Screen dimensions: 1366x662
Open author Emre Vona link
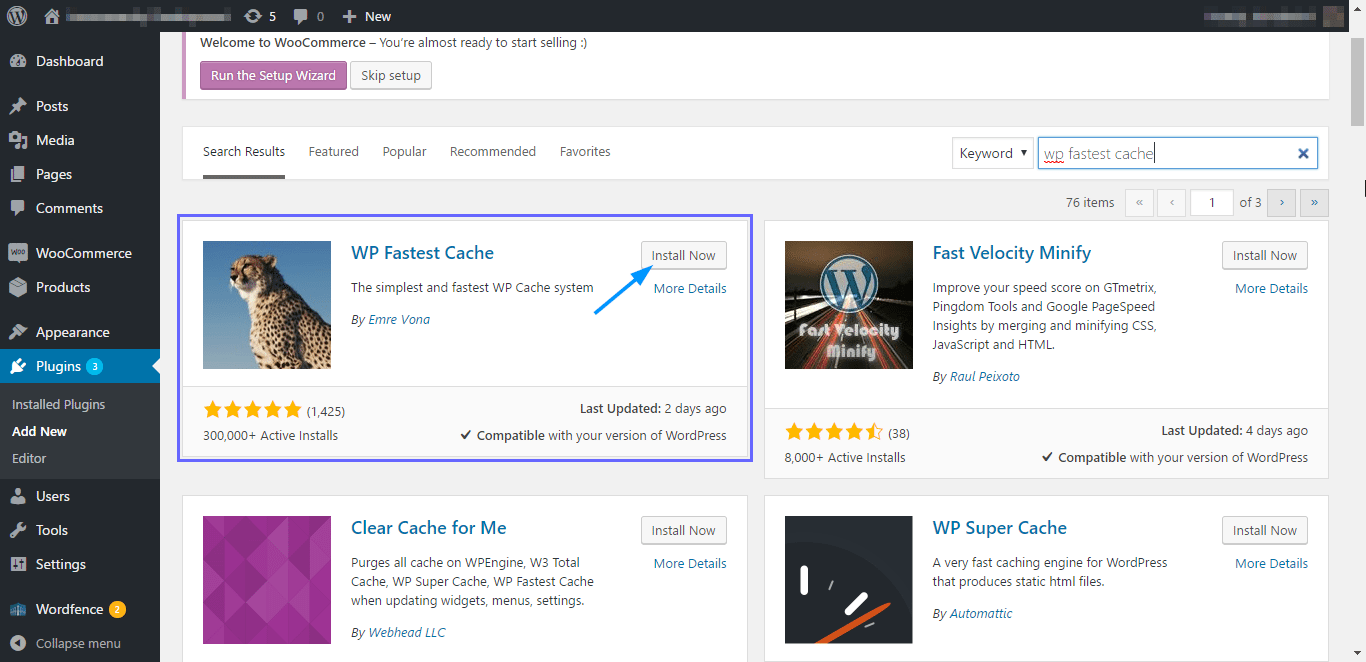[x=397, y=319]
